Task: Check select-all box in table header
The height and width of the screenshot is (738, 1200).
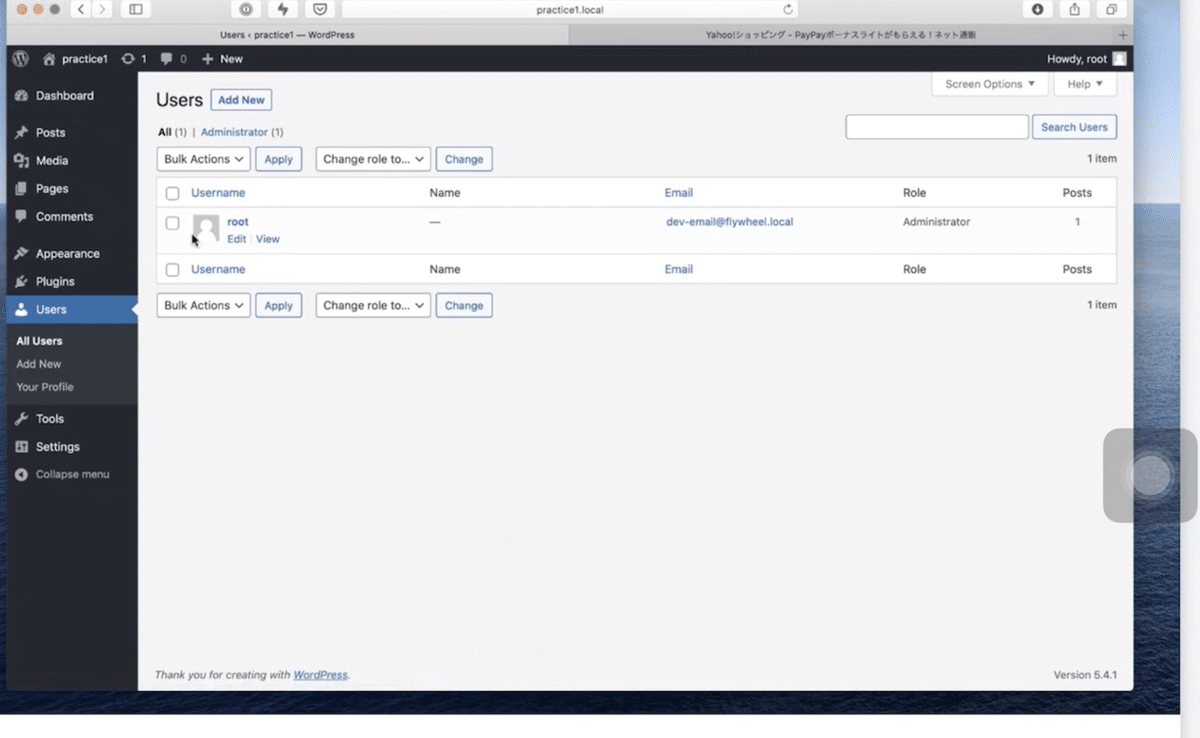Action: pyautogui.click(x=173, y=193)
